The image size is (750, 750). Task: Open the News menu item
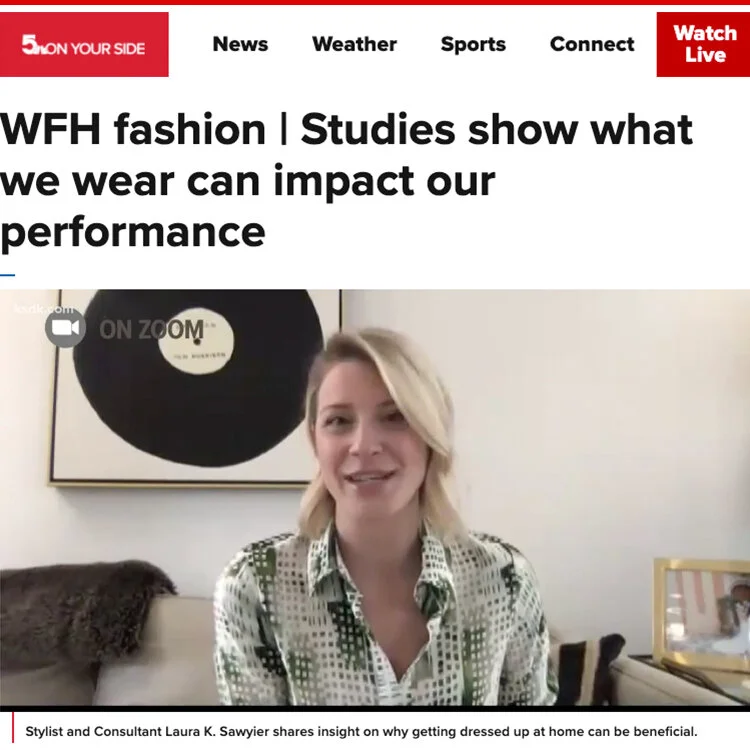click(240, 44)
